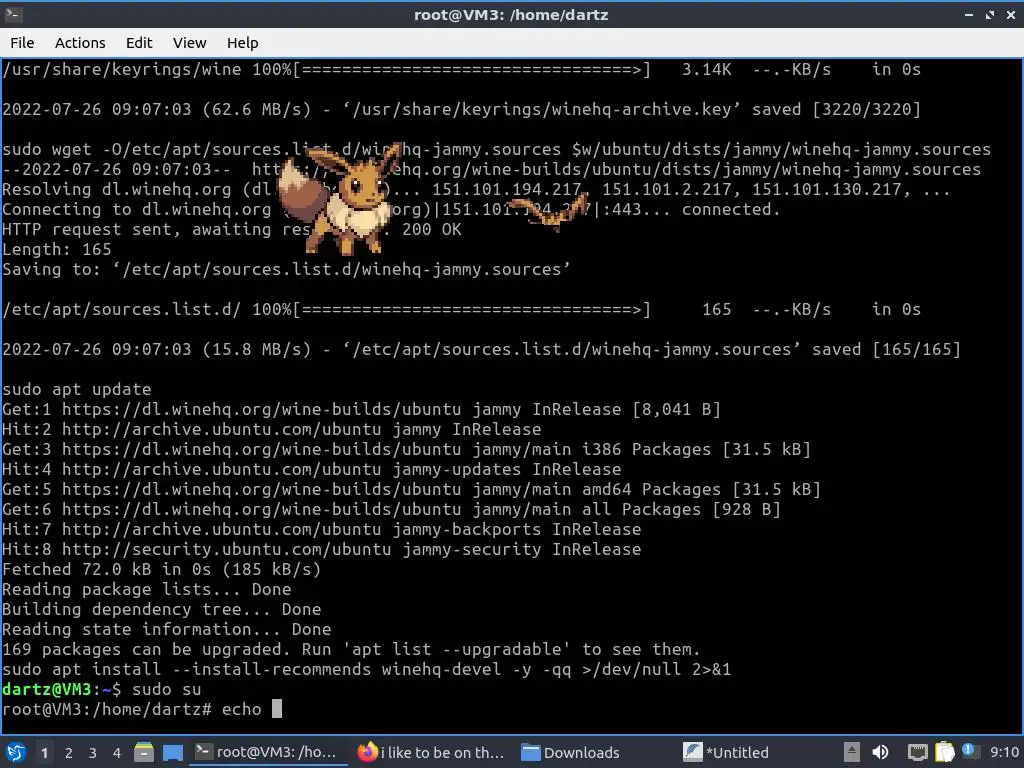Click the 'Hit:8' security.ubuntu.com line
This screenshot has height=768, width=1024.
pos(321,549)
